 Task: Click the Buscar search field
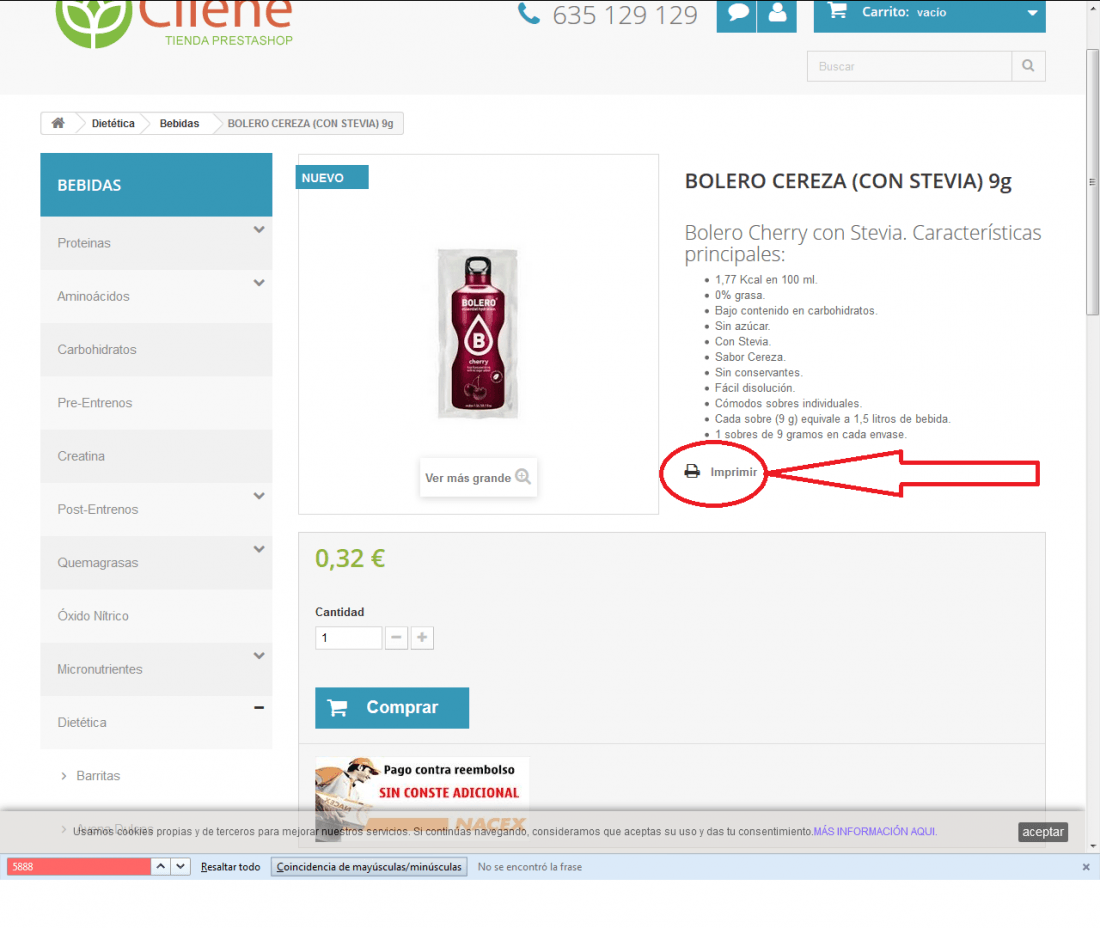[x=909, y=67]
